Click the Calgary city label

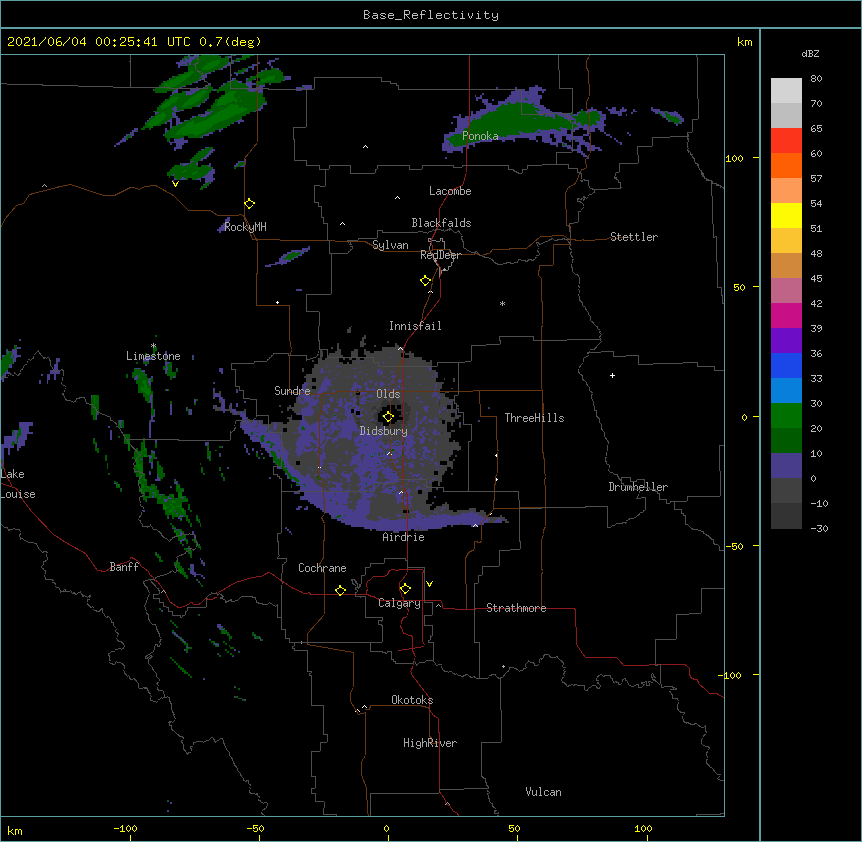pyautogui.click(x=399, y=603)
